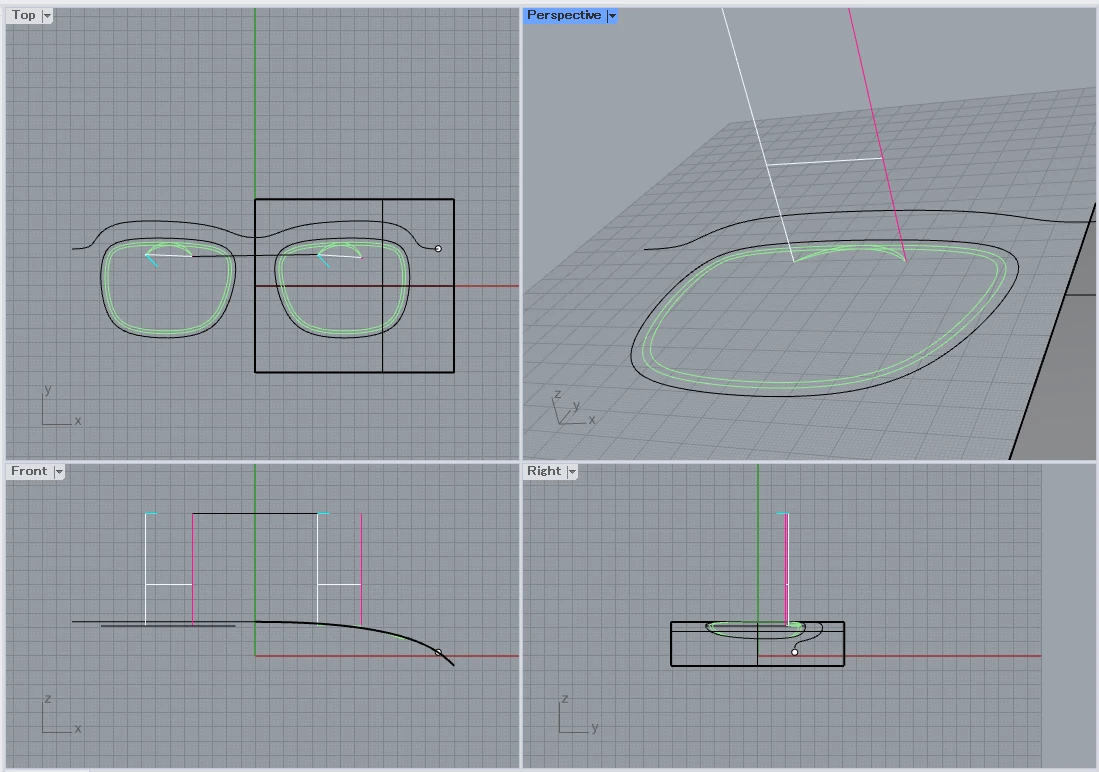This screenshot has height=772, width=1099.
Task: Select the circular point marker in Top viewport
Action: coord(438,248)
